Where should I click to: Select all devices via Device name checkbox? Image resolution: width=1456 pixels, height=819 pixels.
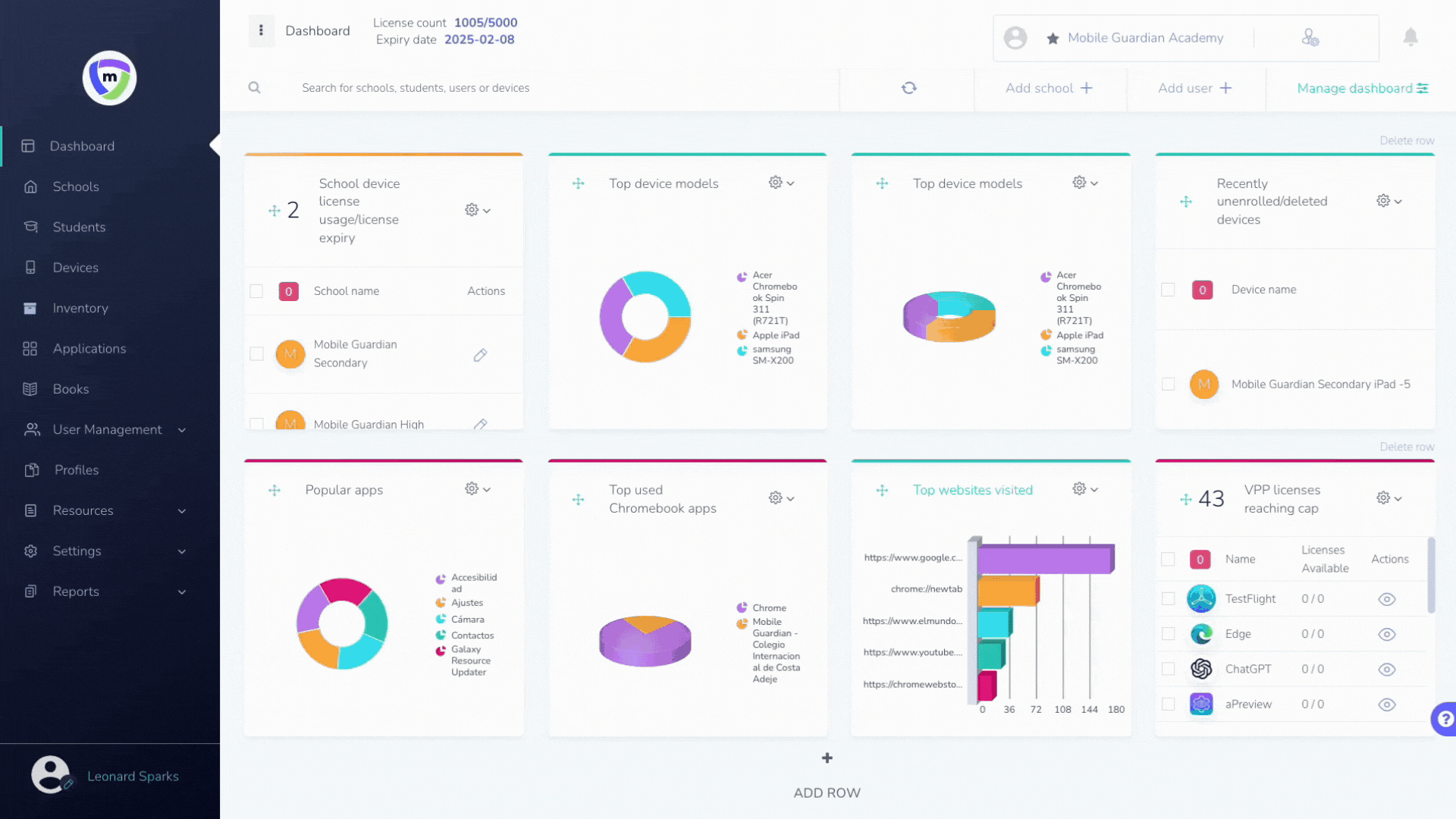(x=1168, y=290)
